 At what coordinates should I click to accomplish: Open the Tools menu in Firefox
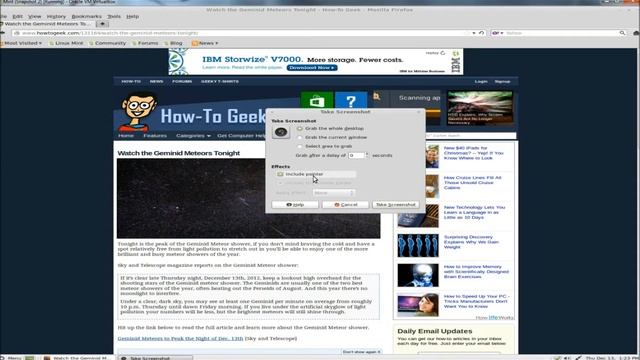[114, 16]
